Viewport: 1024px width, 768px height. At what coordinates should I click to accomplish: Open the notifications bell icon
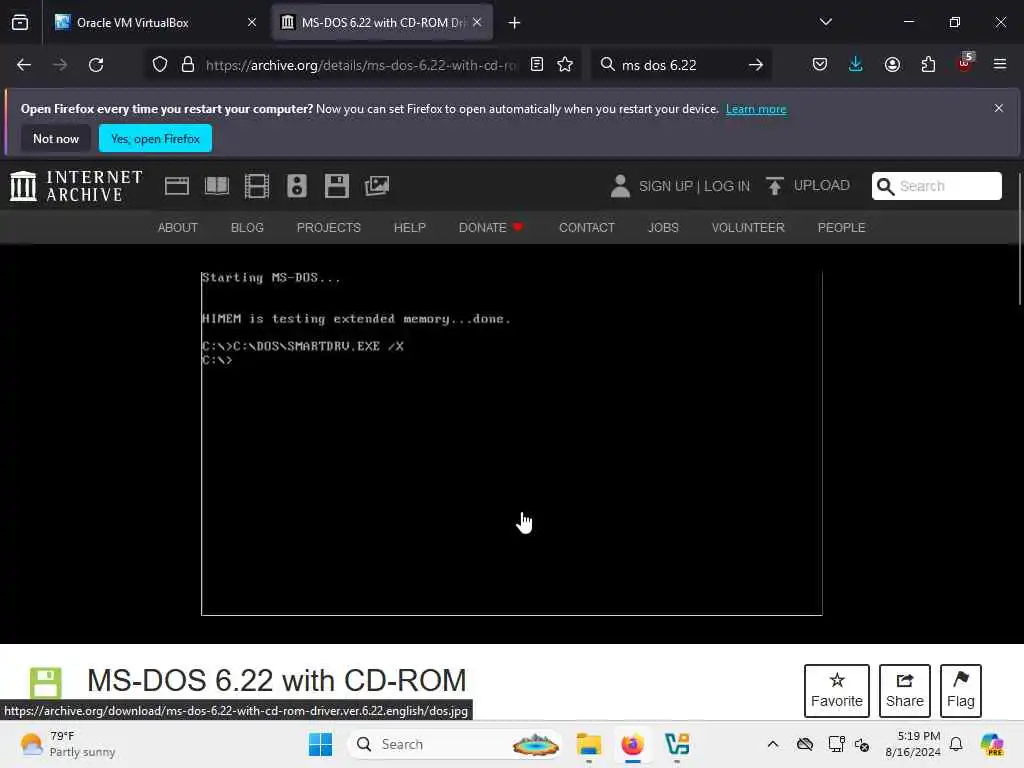(956, 744)
